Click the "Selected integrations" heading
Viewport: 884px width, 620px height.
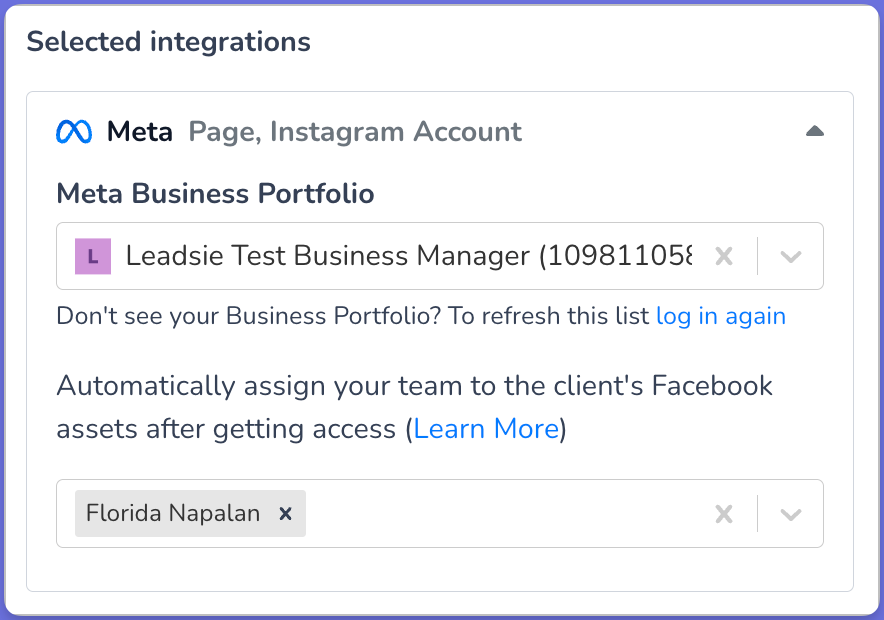click(x=168, y=42)
